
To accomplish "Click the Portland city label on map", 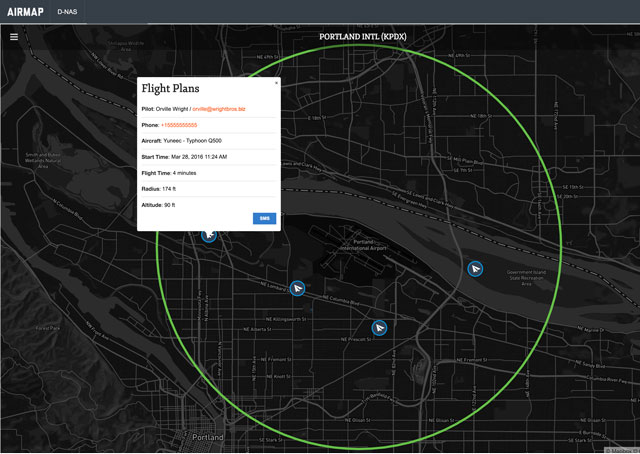I will pos(208,437).
